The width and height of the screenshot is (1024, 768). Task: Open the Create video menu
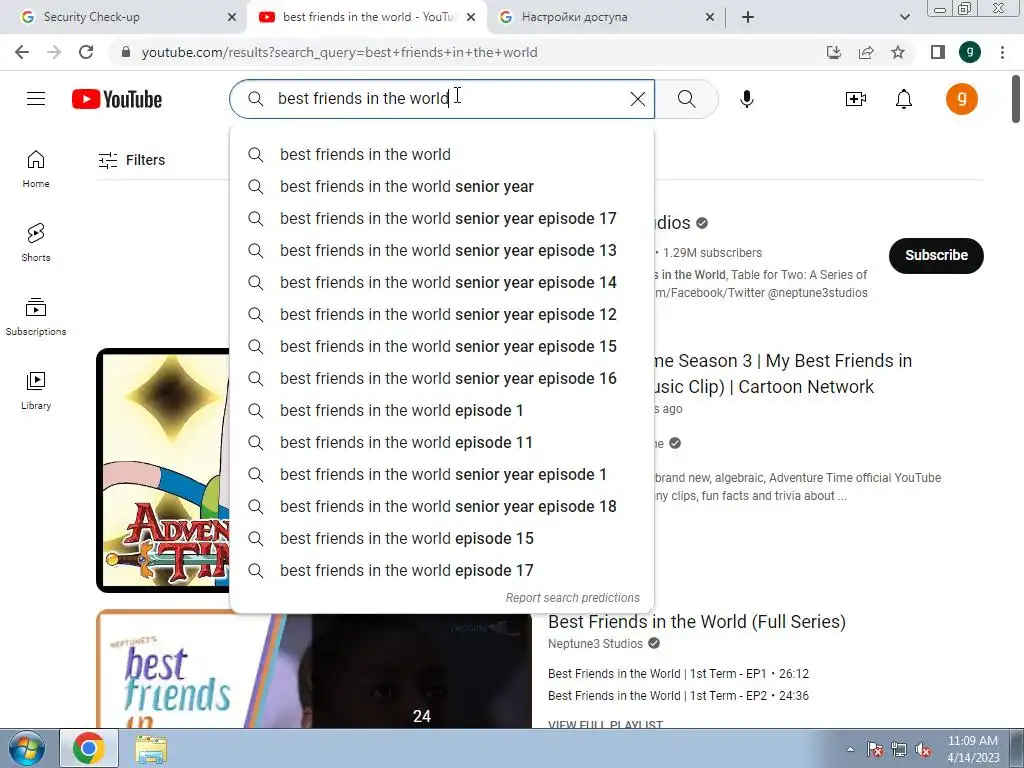tap(856, 99)
